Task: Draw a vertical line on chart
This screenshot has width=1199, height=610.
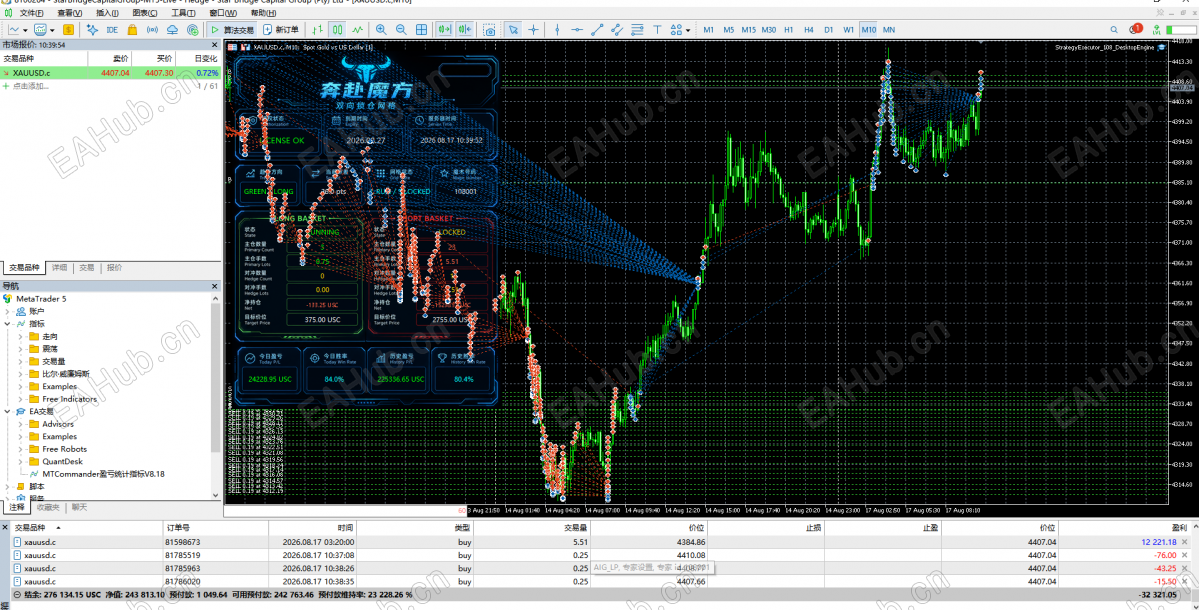Action: click(x=557, y=30)
